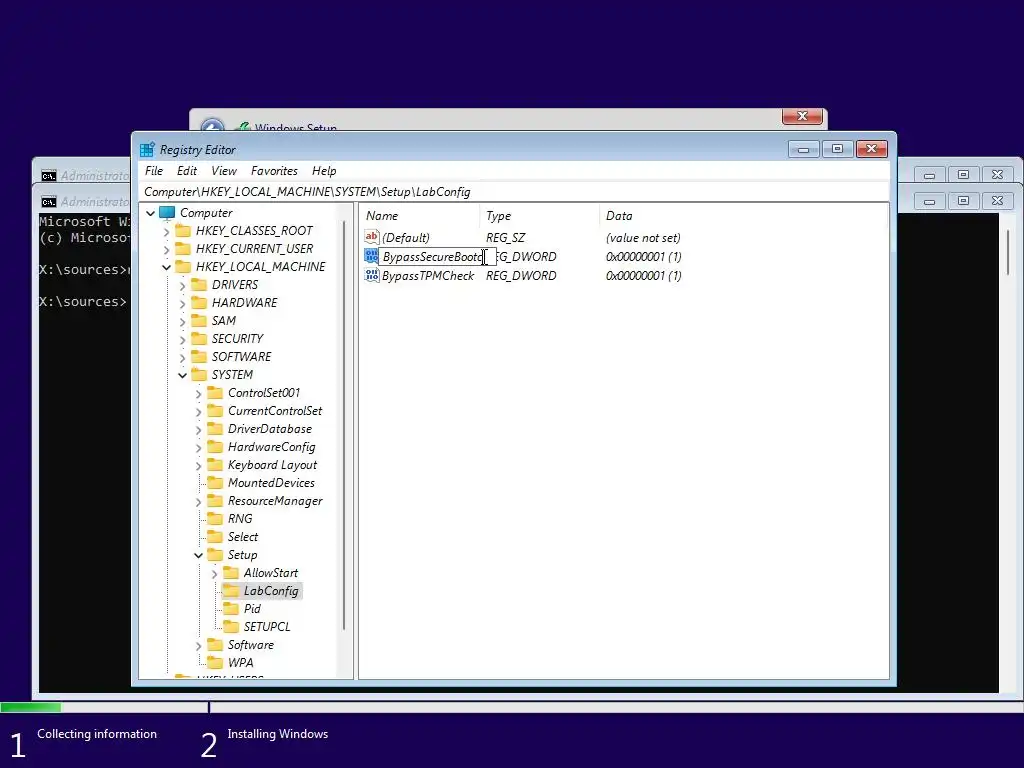Click the Computer icon in tree

[x=167, y=213]
